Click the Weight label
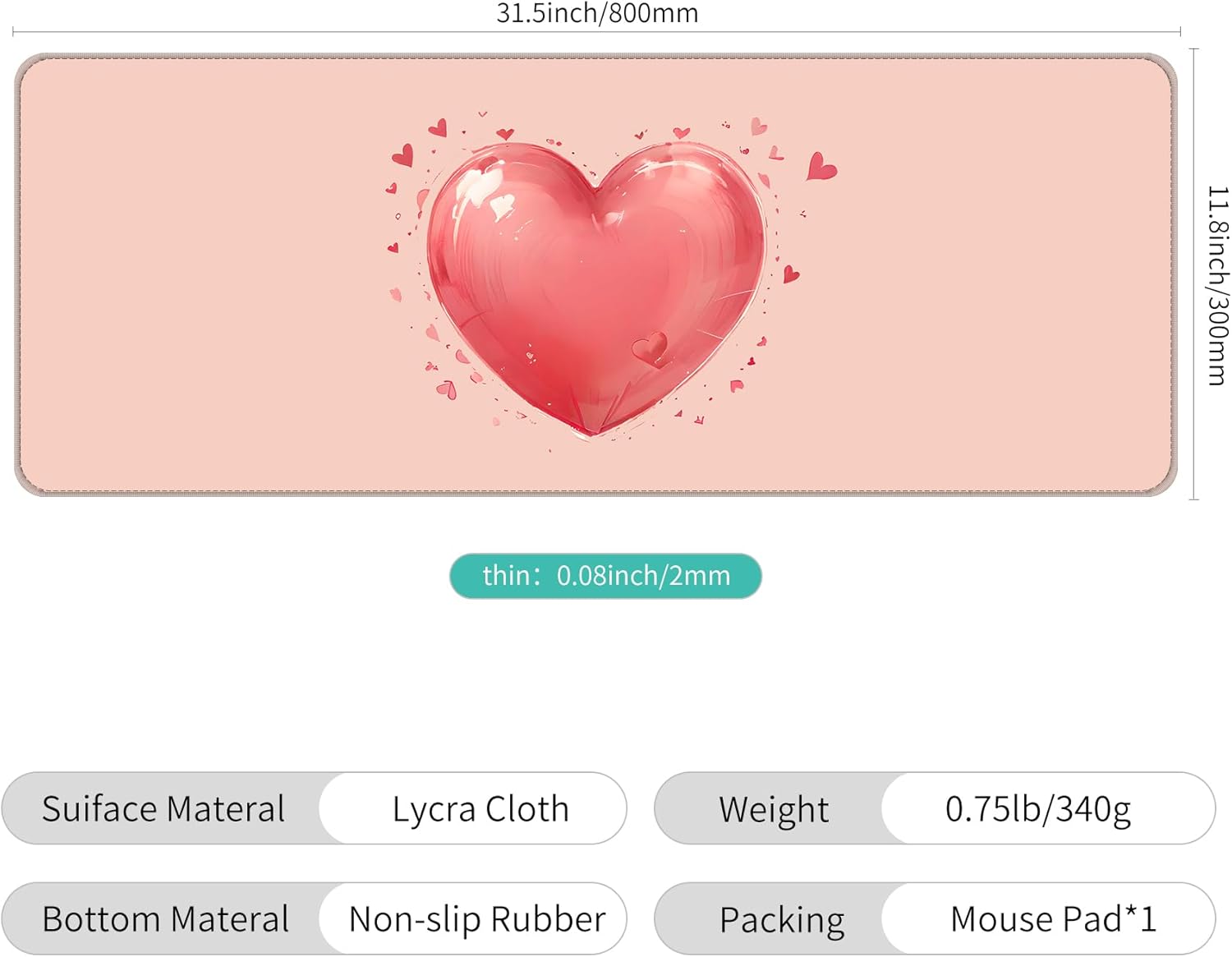1232x957 pixels. pyautogui.click(x=774, y=809)
